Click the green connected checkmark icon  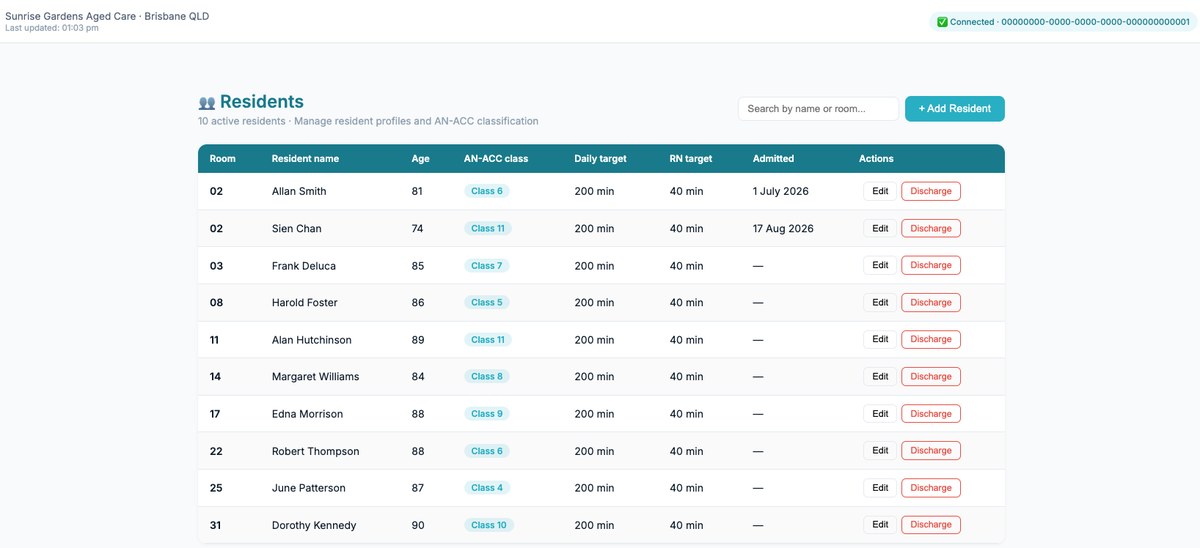click(x=942, y=22)
